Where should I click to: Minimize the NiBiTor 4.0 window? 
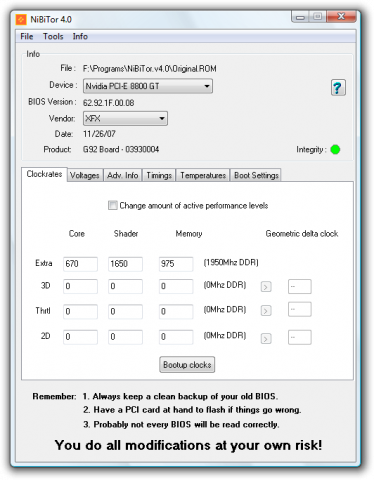coord(300,17)
